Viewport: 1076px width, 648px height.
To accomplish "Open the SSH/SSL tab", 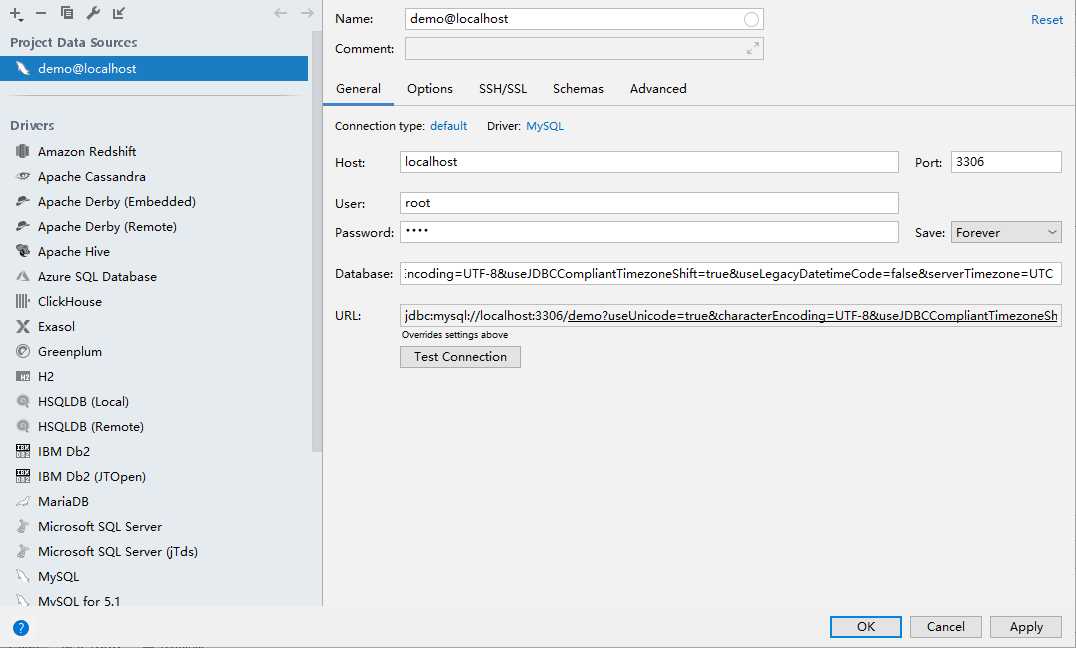I will (503, 89).
